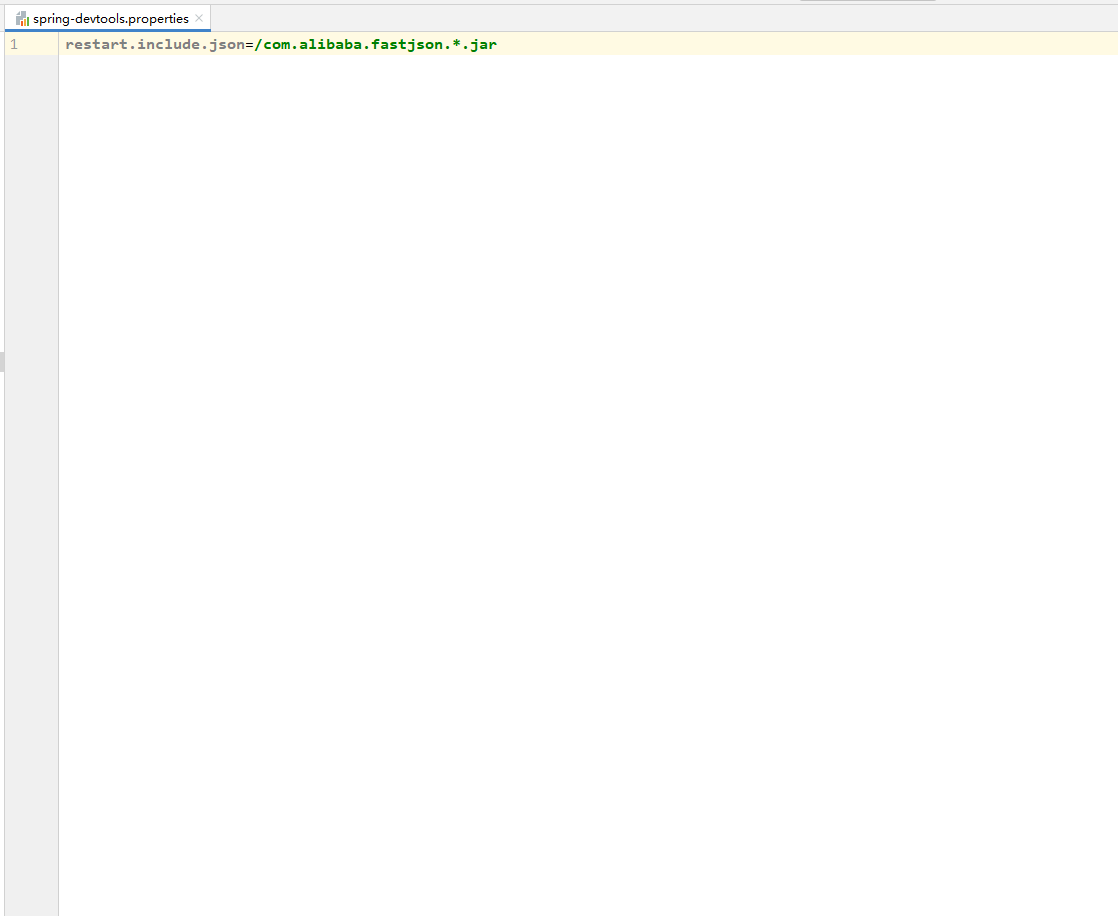
Task: Click the .jar extension in the property value
Action: (485, 44)
